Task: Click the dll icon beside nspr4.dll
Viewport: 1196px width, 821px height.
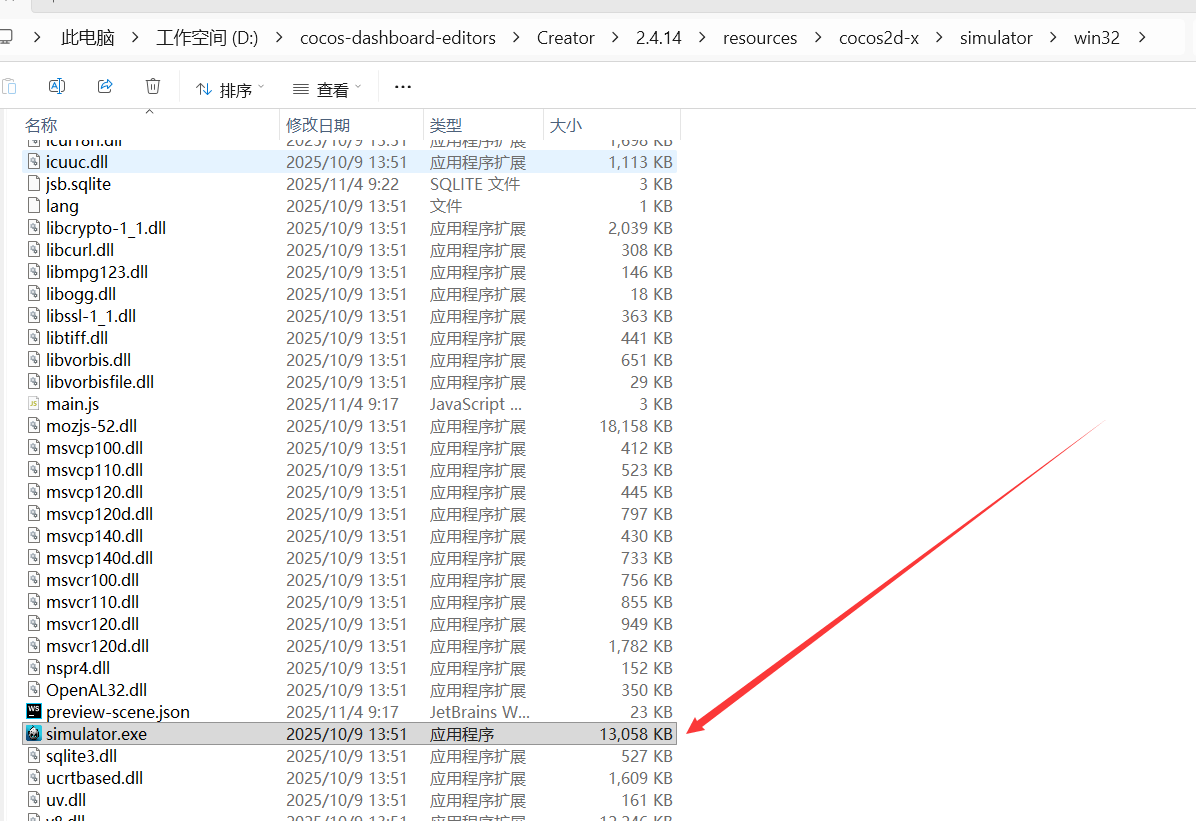Action: tap(34, 668)
